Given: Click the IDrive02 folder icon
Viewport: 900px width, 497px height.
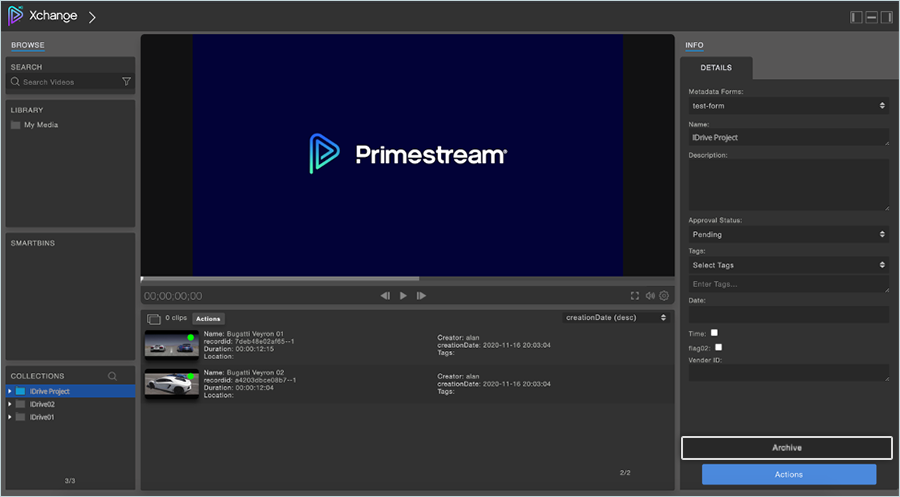Looking at the screenshot, I should (21, 404).
